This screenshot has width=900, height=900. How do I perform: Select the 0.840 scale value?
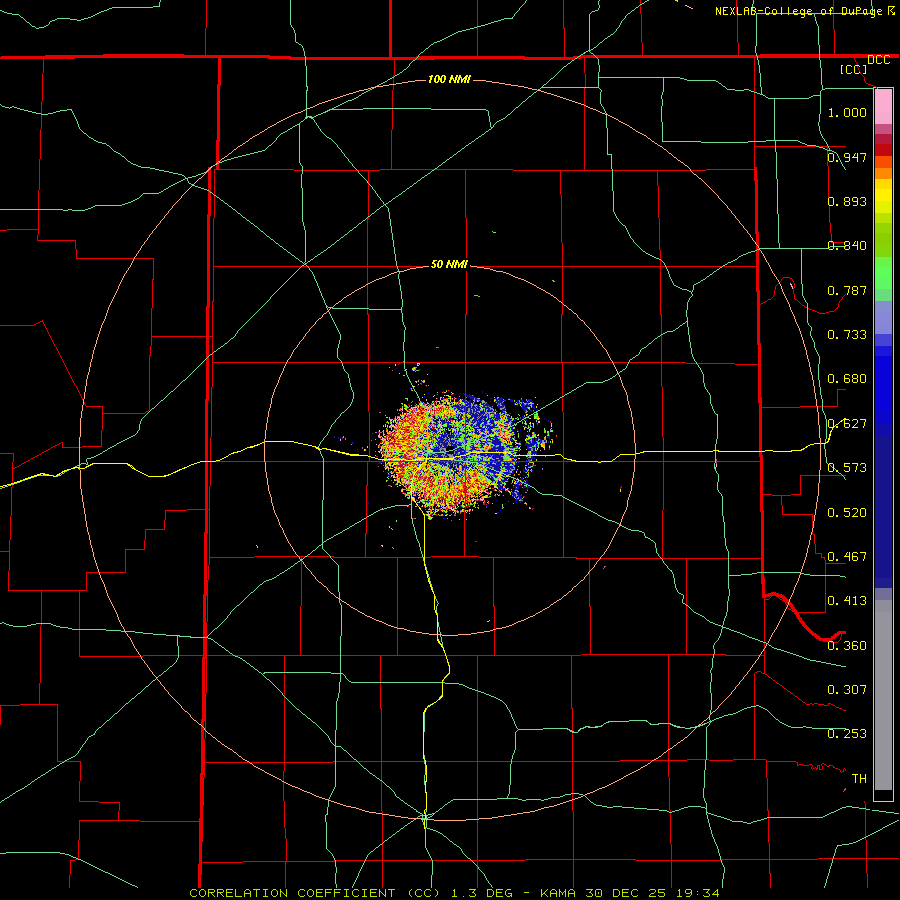(x=847, y=246)
